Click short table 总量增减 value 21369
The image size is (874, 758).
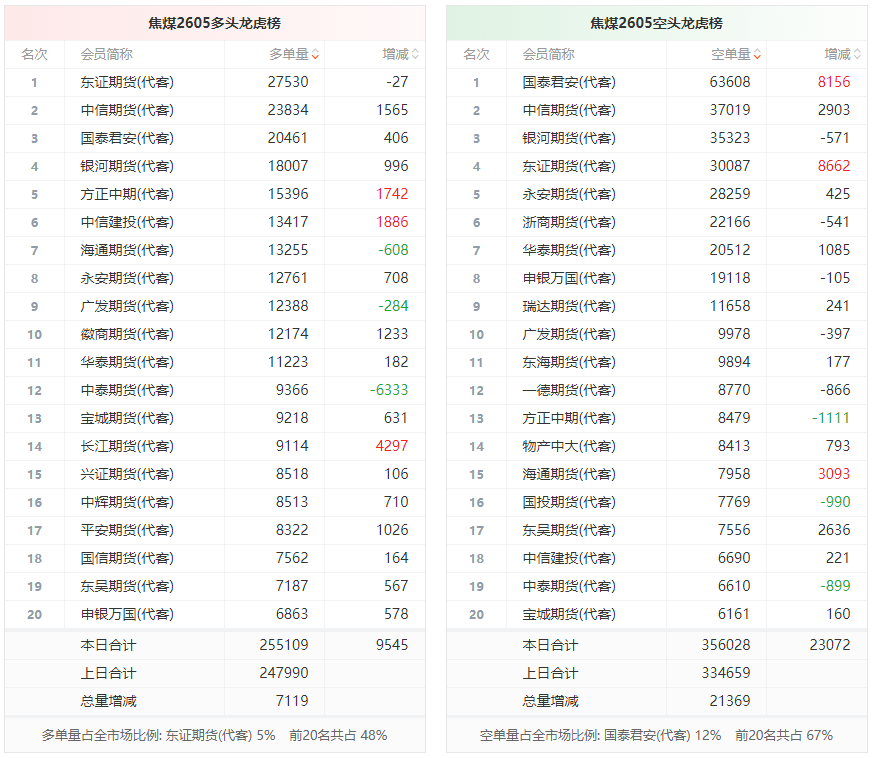click(730, 701)
